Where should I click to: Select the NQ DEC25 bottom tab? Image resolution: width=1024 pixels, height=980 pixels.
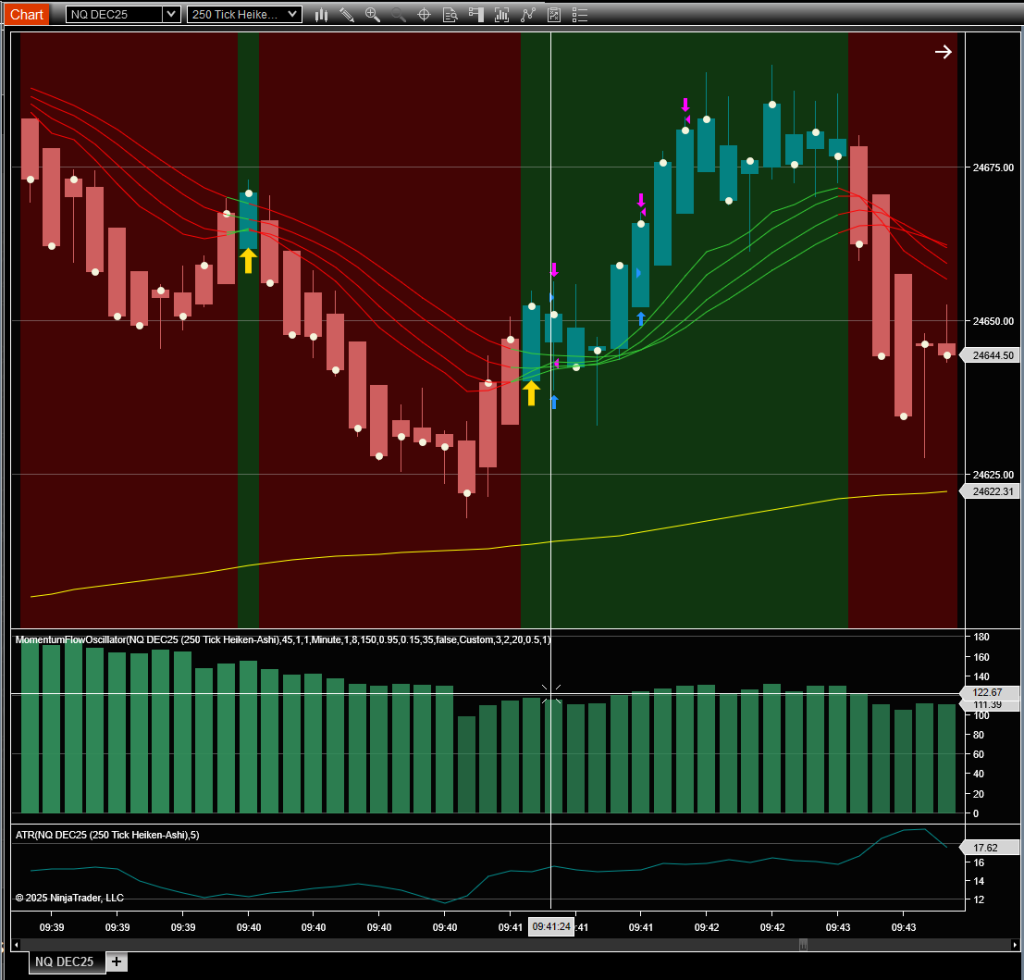click(64, 962)
